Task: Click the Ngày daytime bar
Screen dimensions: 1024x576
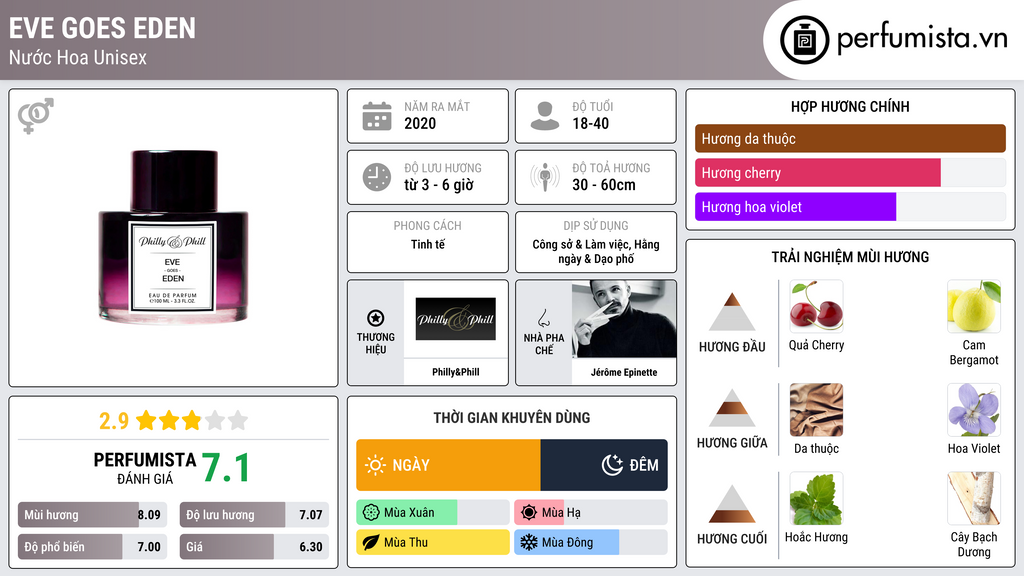Action: click(x=448, y=465)
